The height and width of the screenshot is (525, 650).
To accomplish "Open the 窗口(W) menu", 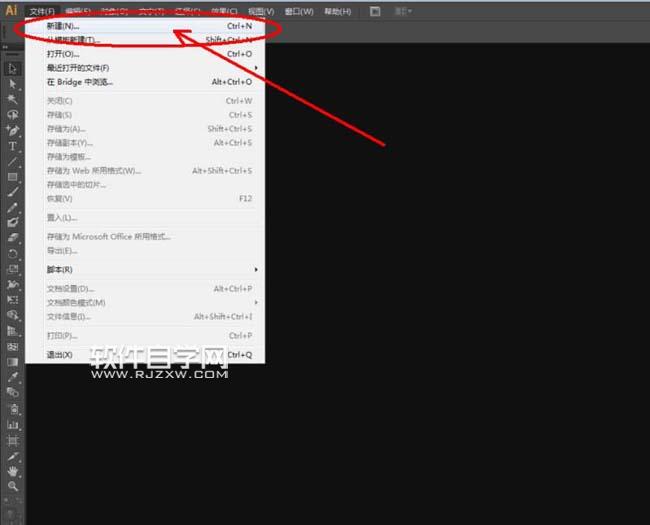I will click(x=299, y=11).
